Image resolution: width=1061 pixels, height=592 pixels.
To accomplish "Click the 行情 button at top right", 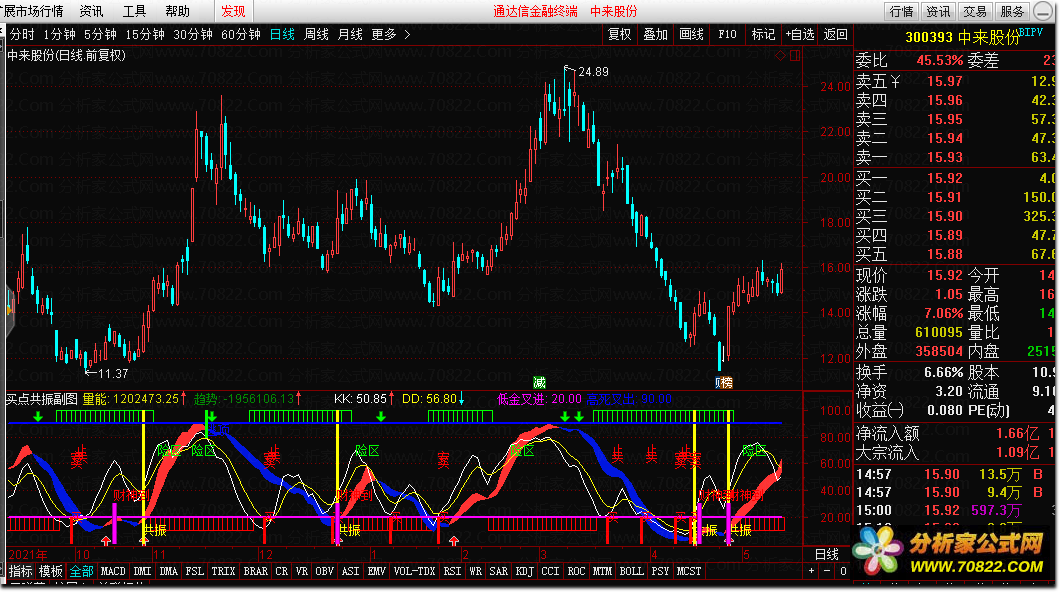I will coord(901,12).
